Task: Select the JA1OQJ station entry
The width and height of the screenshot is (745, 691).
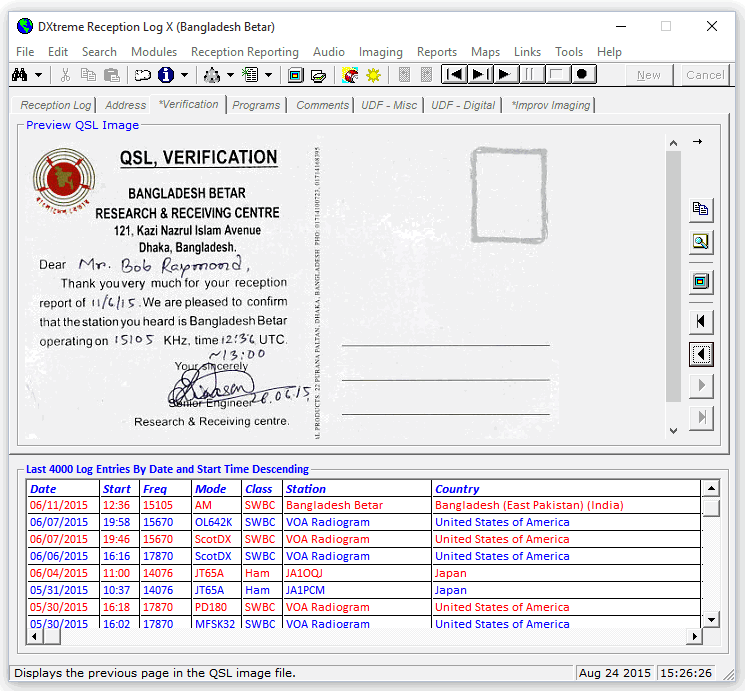Action: pos(363,573)
